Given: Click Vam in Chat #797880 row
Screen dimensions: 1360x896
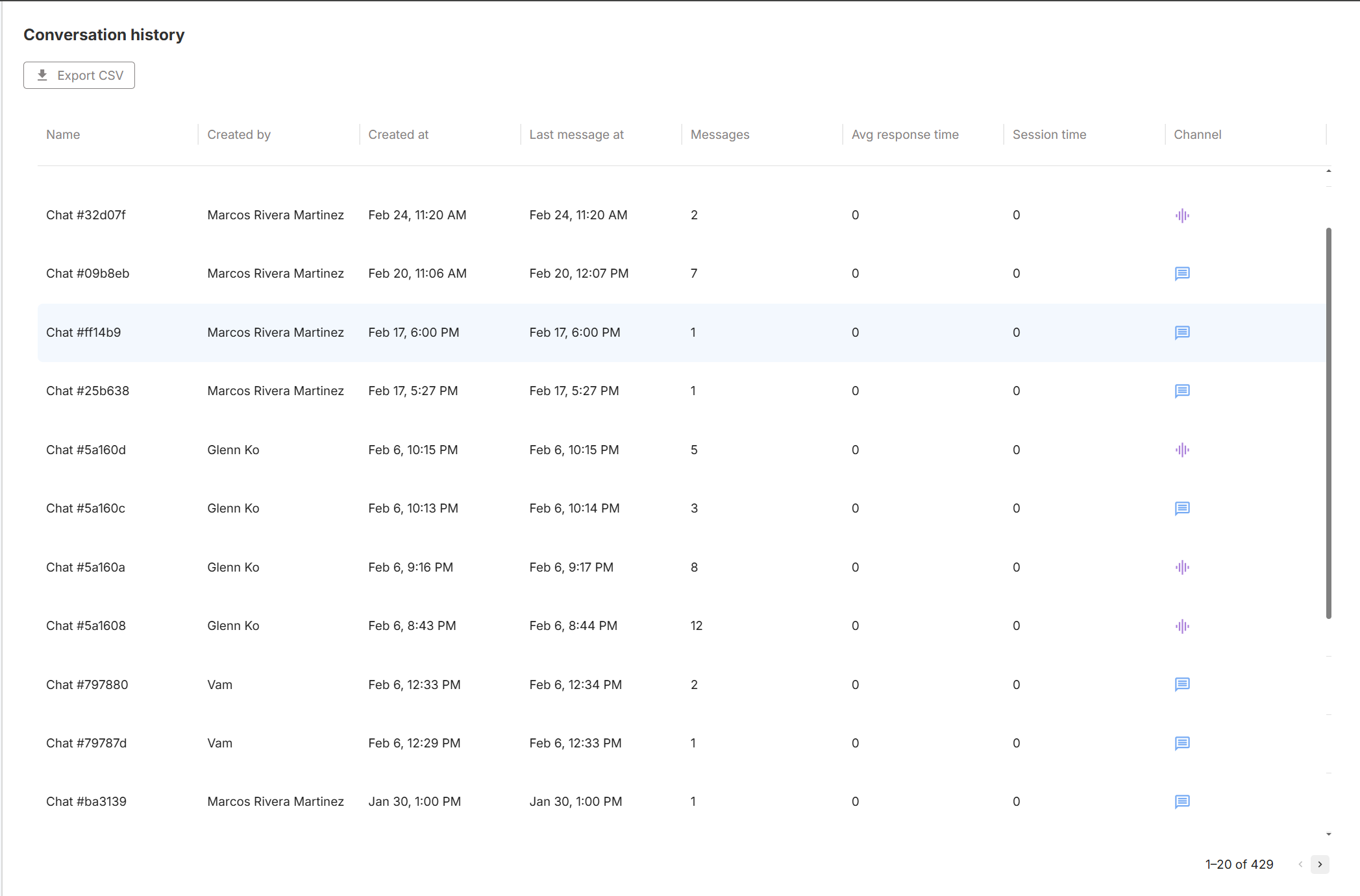Looking at the screenshot, I should [219, 684].
